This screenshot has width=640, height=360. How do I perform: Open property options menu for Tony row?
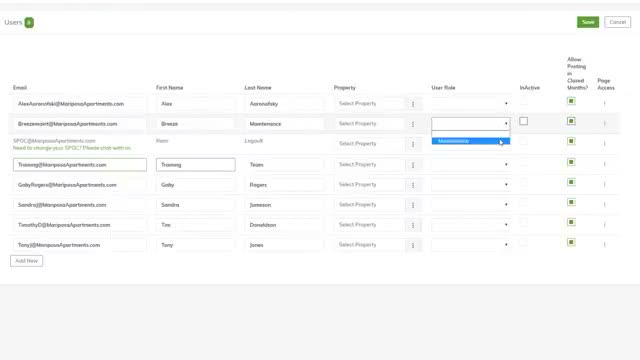pos(413,245)
